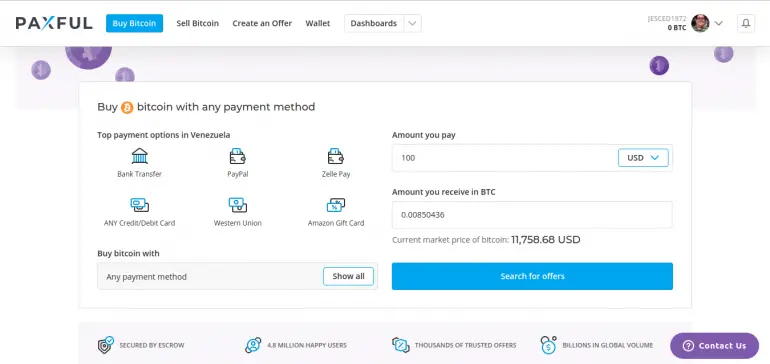
Task: Click the Bank Transfer label
Action: point(139,174)
